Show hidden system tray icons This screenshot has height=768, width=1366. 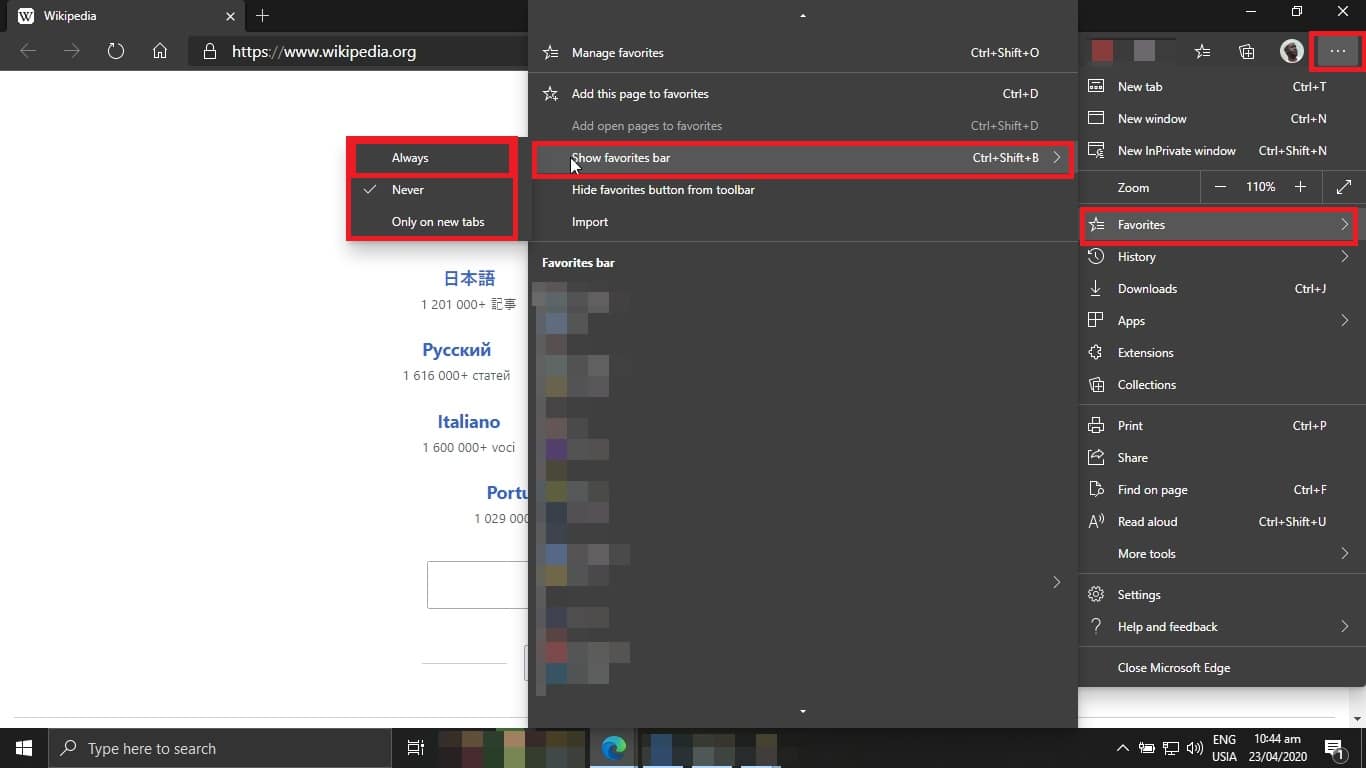coord(1122,748)
